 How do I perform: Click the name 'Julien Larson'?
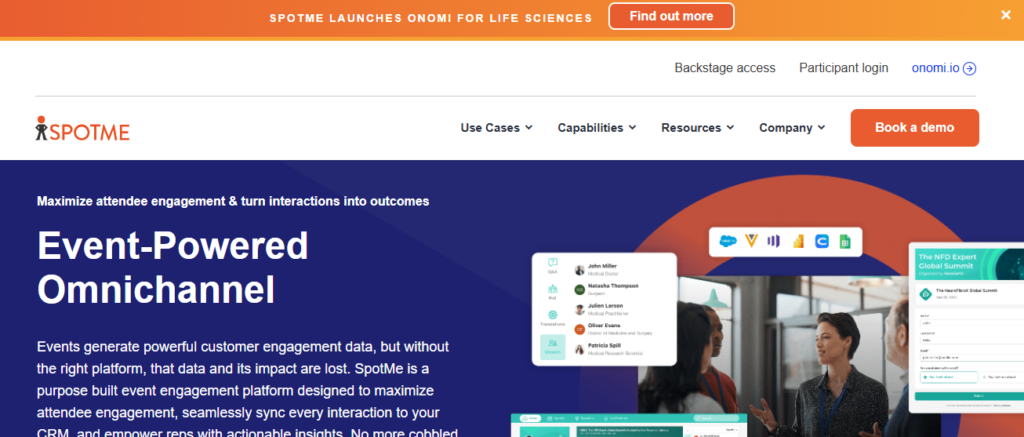click(x=605, y=305)
